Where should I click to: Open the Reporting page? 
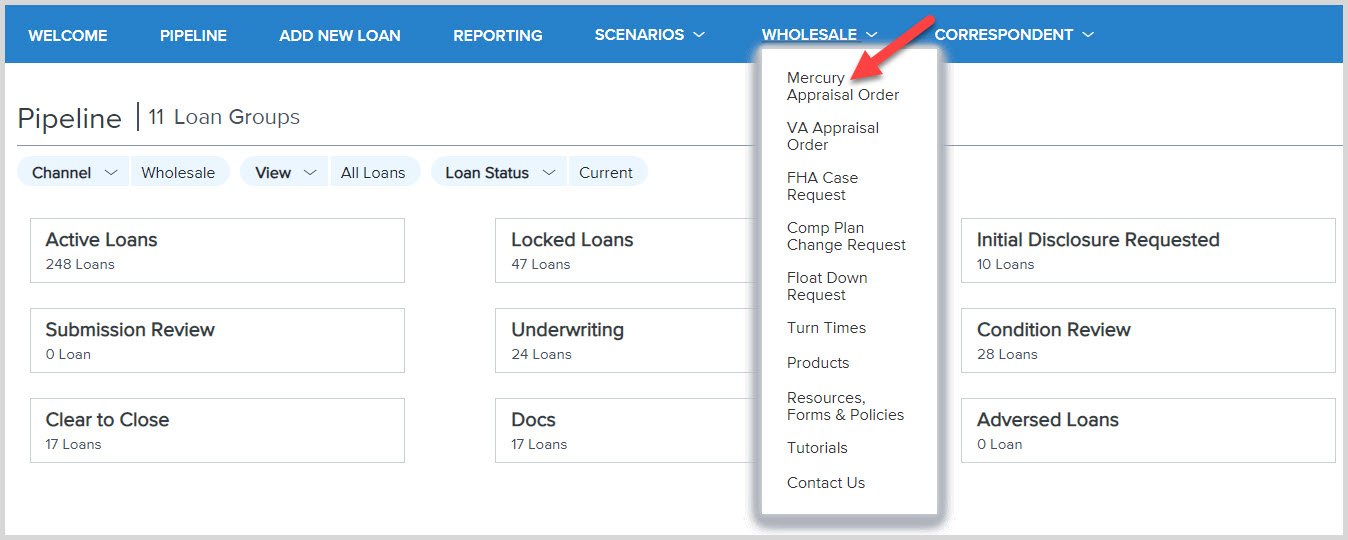point(497,35)
